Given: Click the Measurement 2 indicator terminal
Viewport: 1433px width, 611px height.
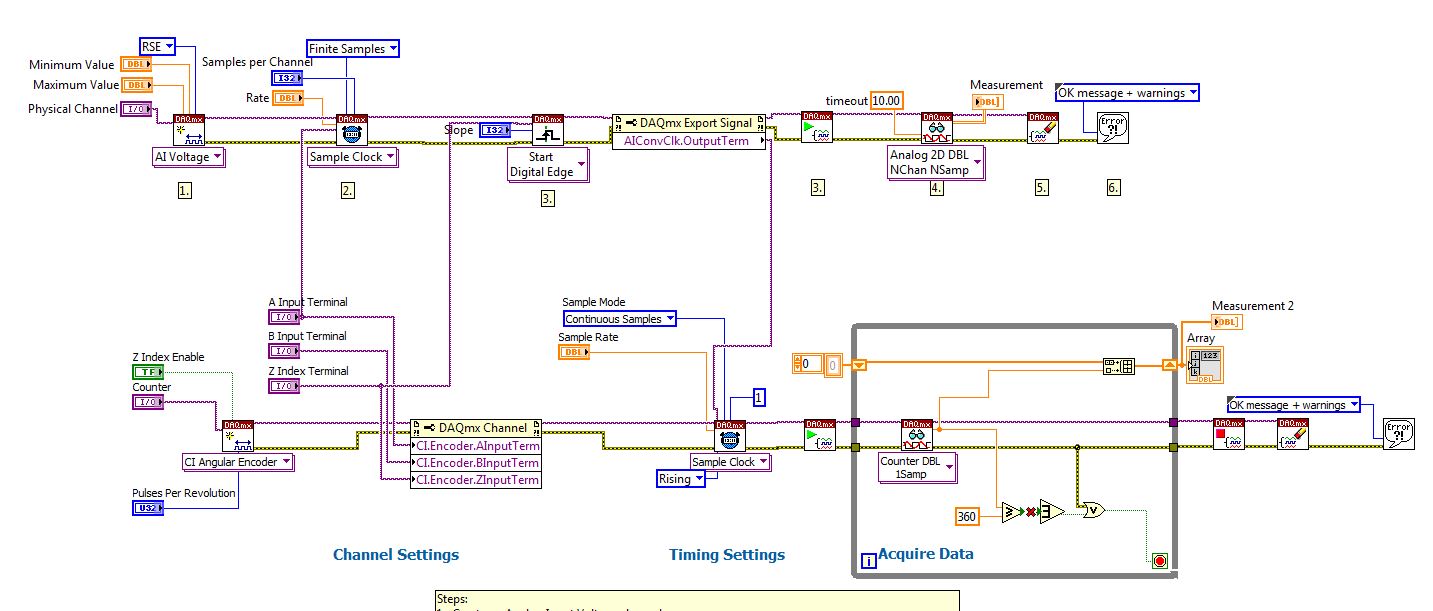Looking at the screenshot, I should tap(1226, 322).
